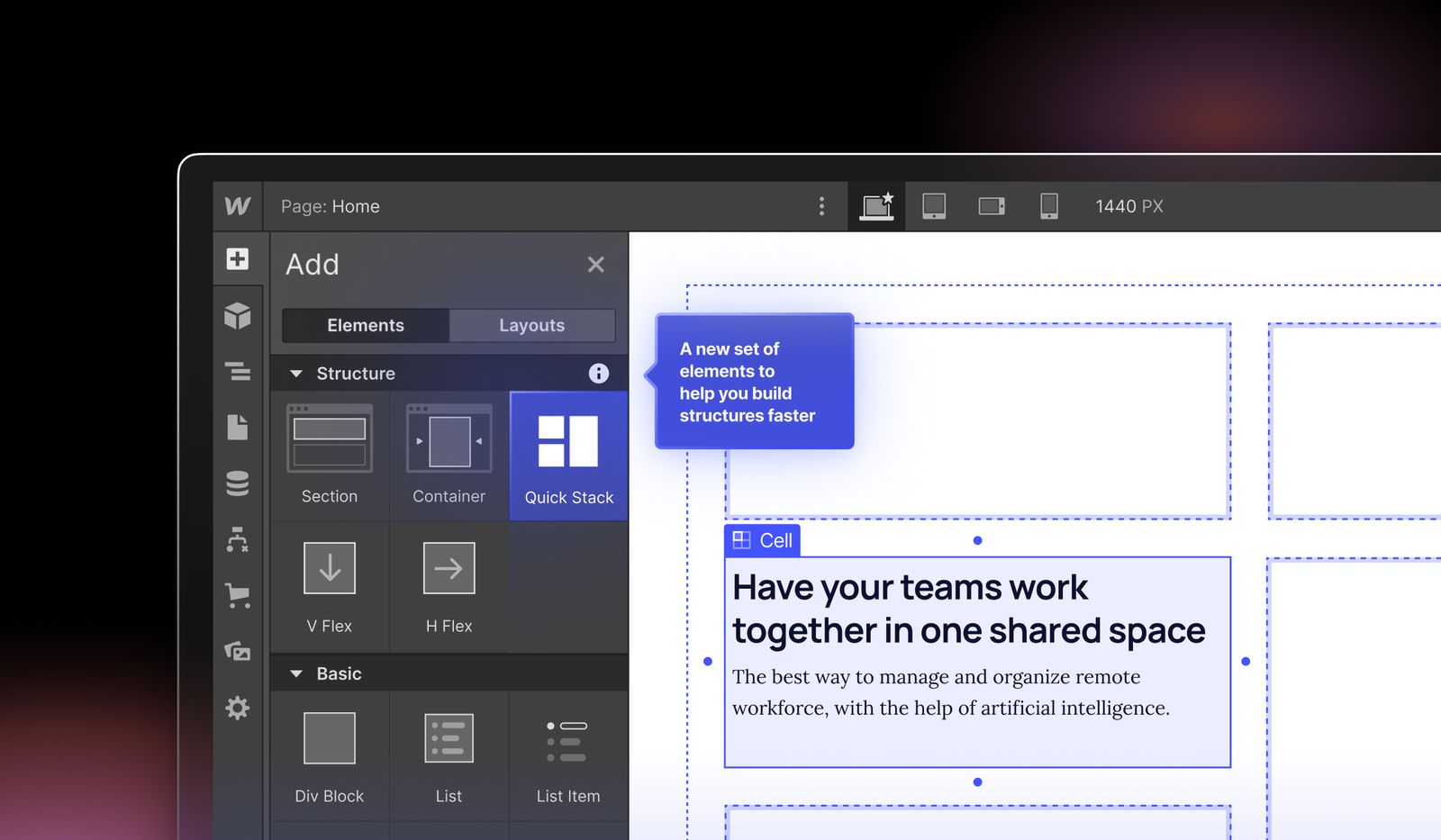Switch to the tablet breakpoint
This screenshot has height=840, width=1441.
[x=934, y=206]
